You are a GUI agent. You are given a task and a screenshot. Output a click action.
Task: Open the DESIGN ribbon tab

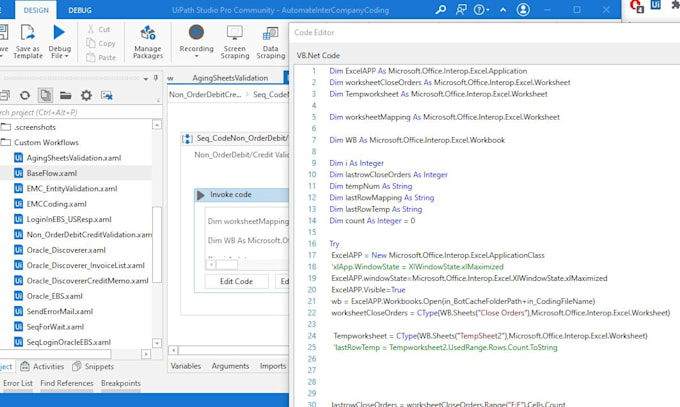36,10
